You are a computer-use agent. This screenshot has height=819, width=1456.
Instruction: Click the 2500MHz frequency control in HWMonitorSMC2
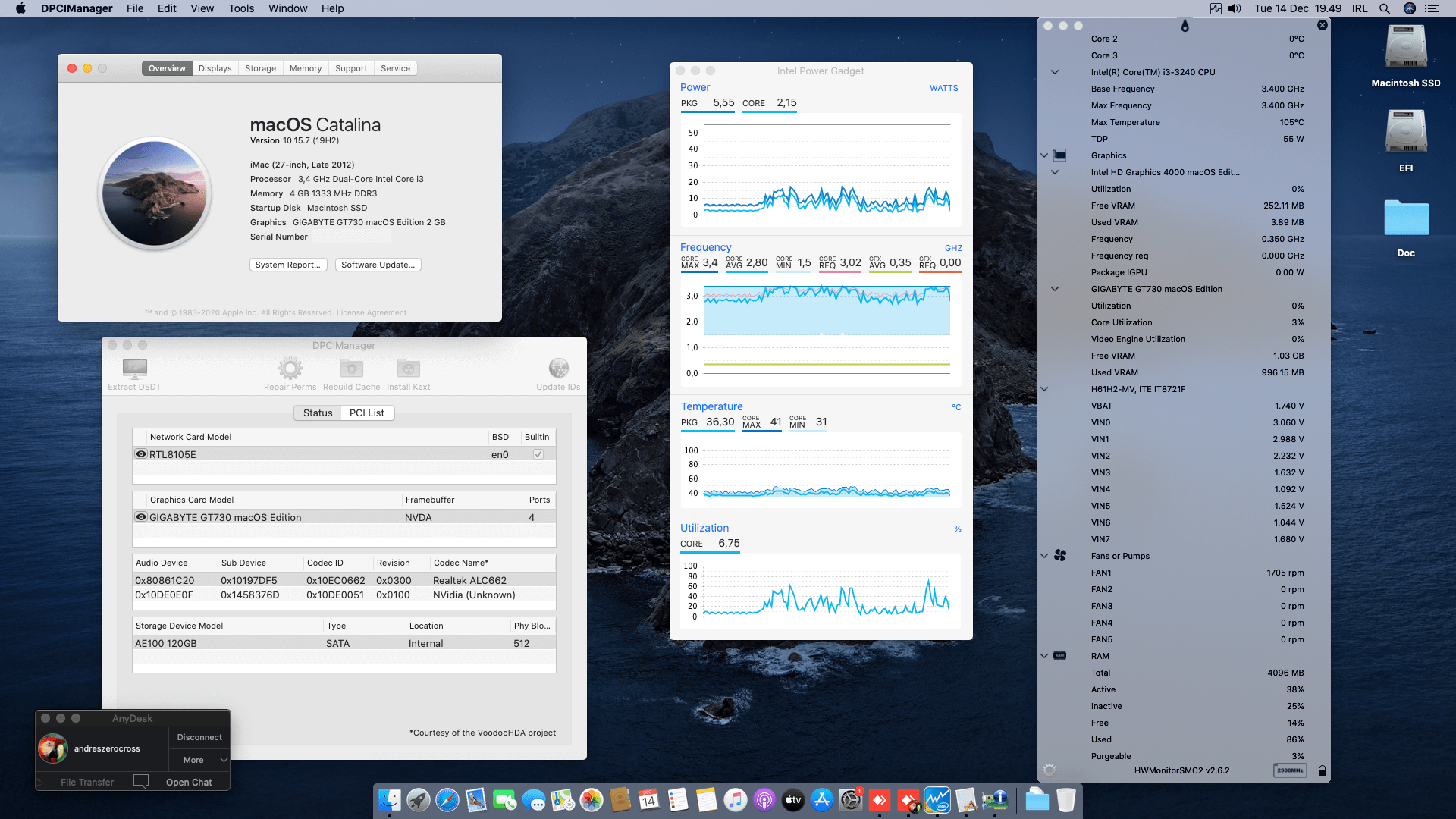(1289, 770)
